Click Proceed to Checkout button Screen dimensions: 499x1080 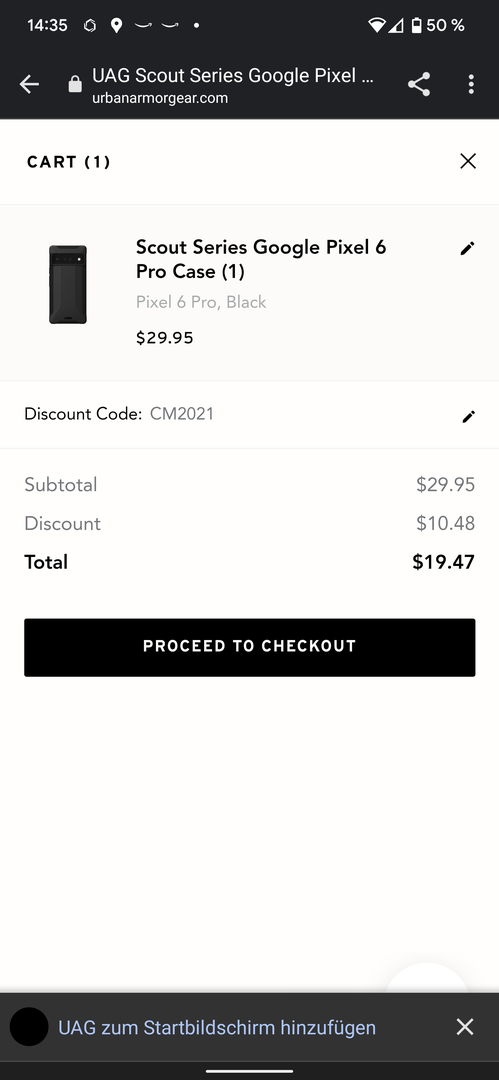tap(250, 647)
